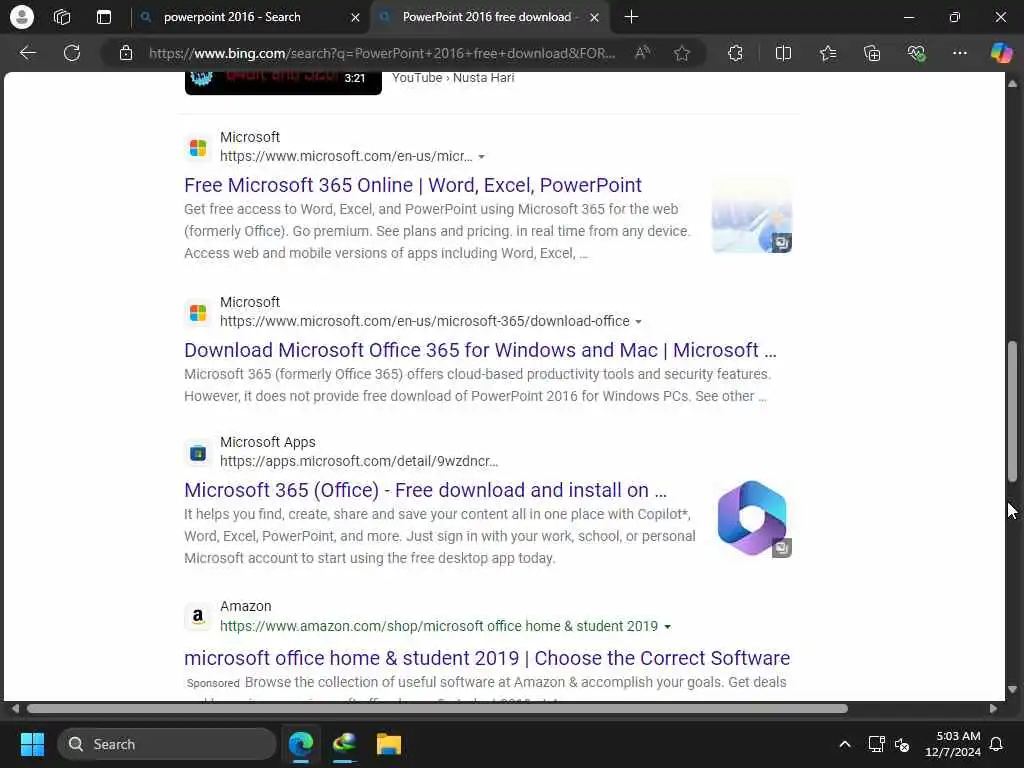
Task: Switch to 'powerpoint 2016 - Search' tab
Action: (x=232, y=17)
